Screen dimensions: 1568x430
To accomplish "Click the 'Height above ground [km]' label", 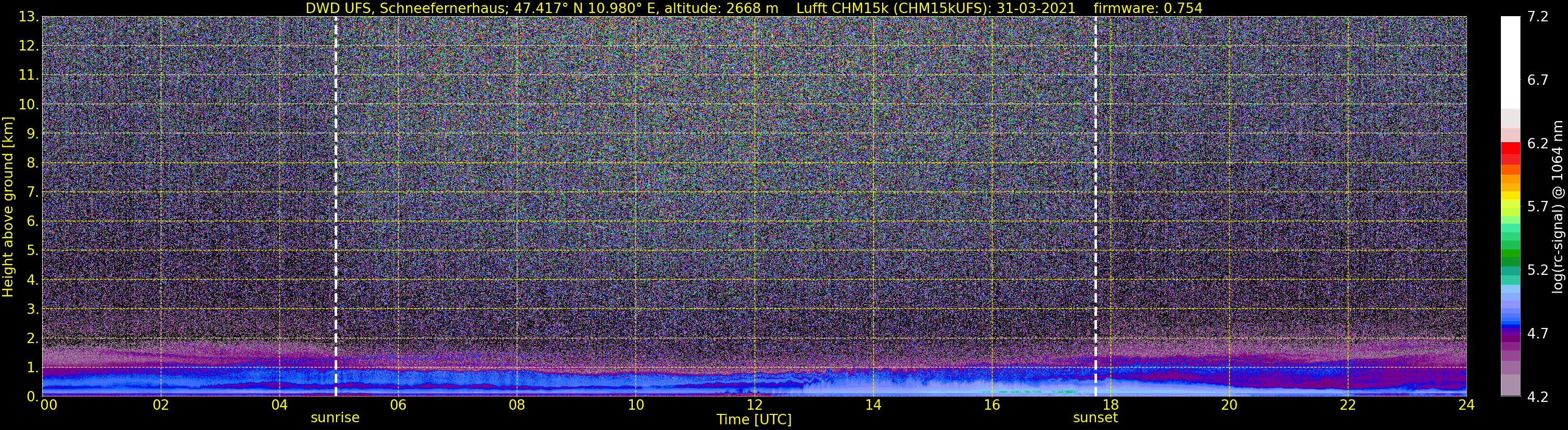I will coord(8,207).
